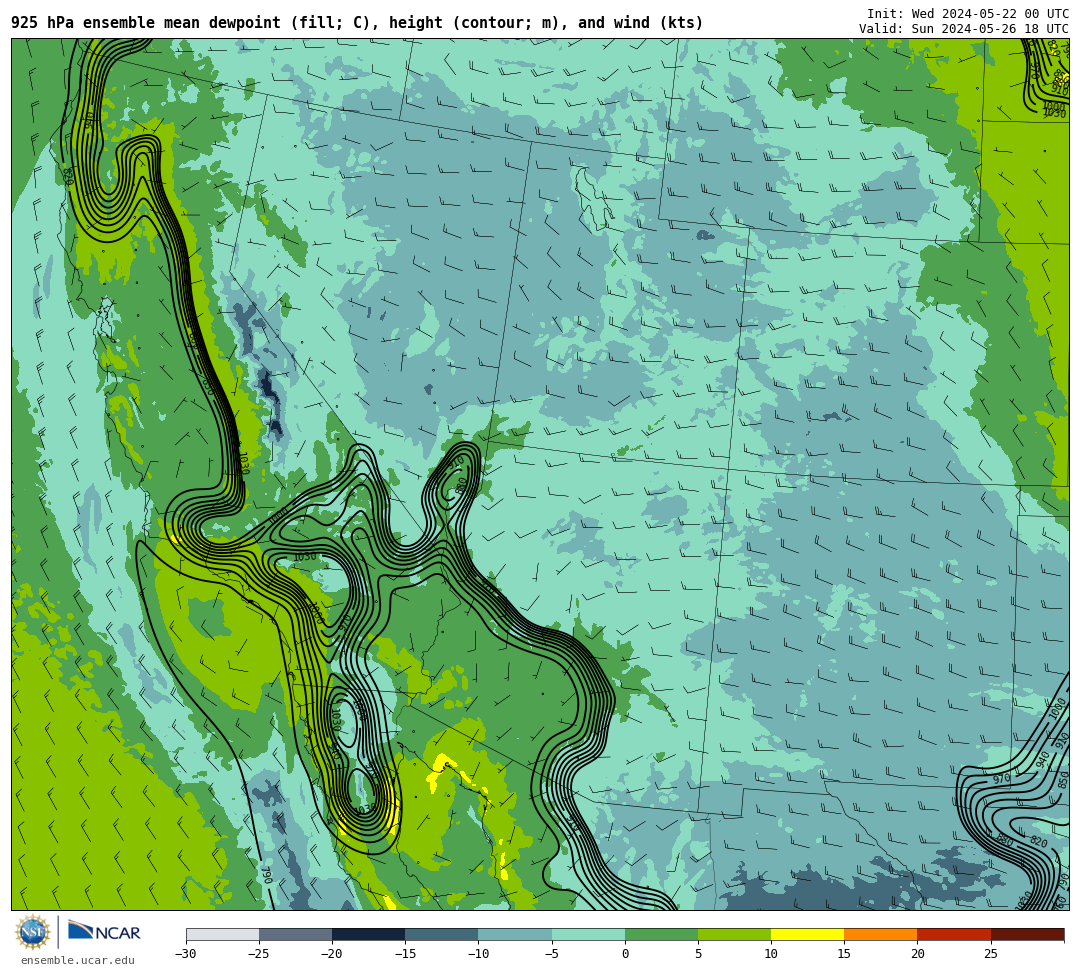Select the mint -5 to 0 swatch
Screen dimensions: 1080x973
pos(588,934)
